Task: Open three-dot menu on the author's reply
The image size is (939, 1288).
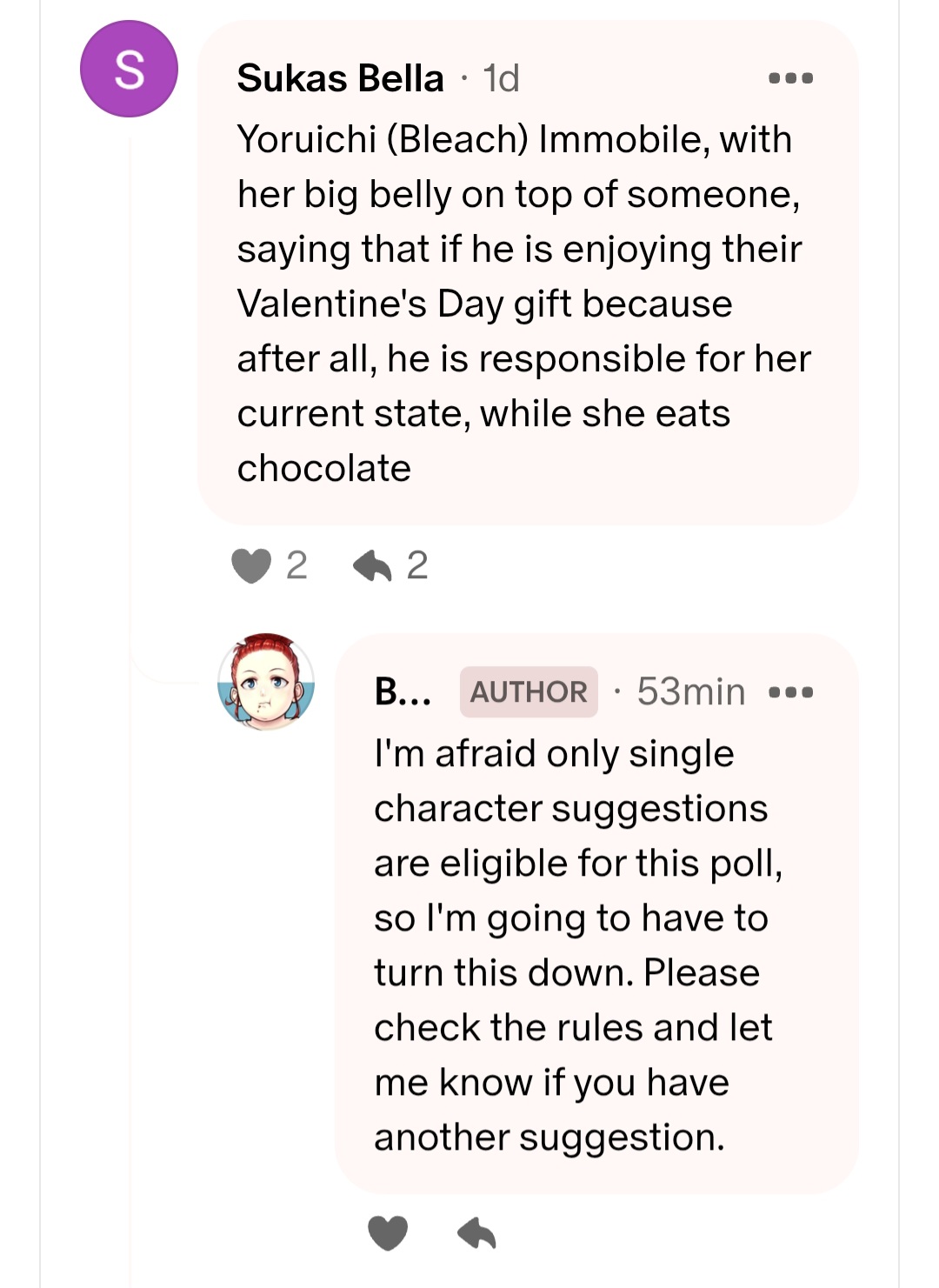Action: [x=791, y=693]
